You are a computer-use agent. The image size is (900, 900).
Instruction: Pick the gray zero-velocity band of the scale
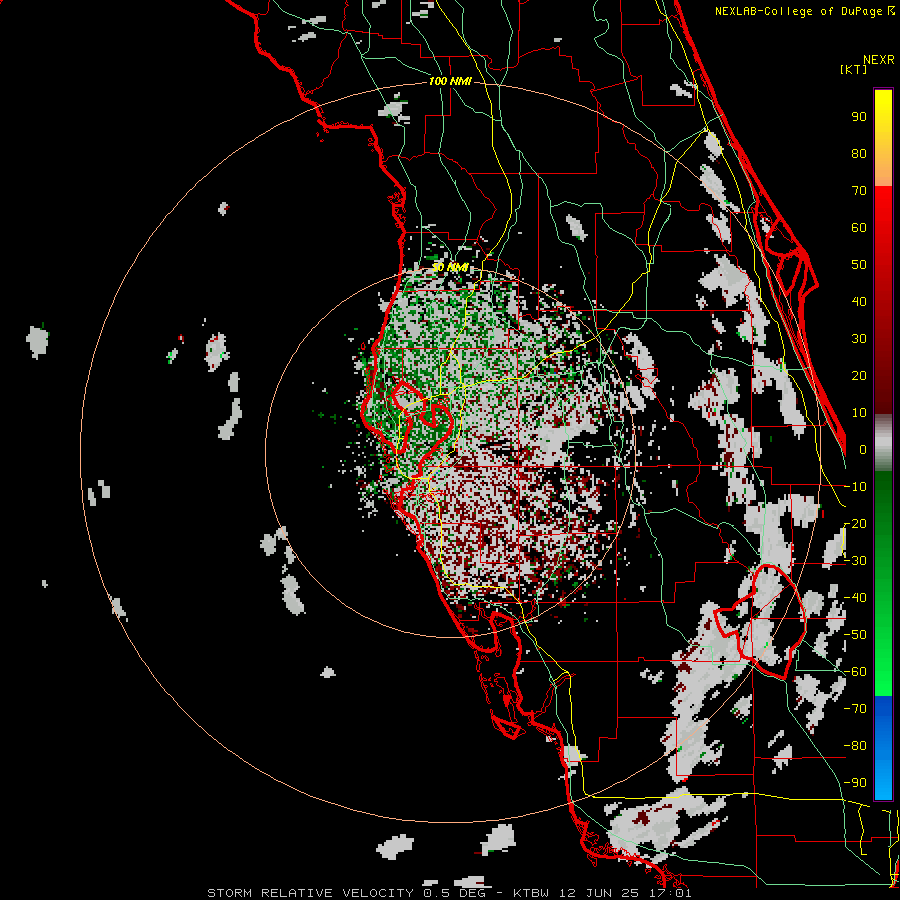tap(883, 443)
